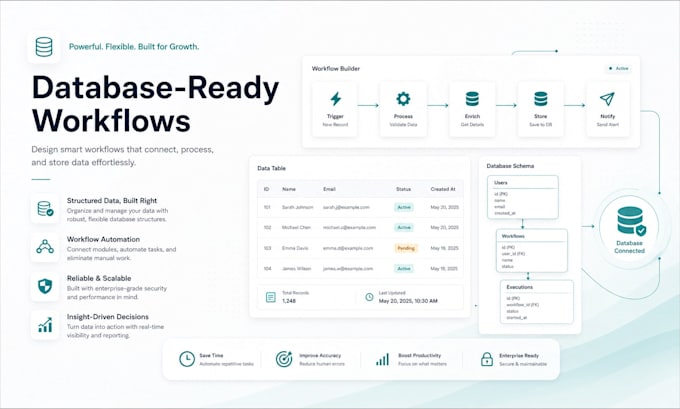The height and width of the screenshot is (409, 680).
Task: Select the Users table in Database Schema
Action: tap(523, 197)
